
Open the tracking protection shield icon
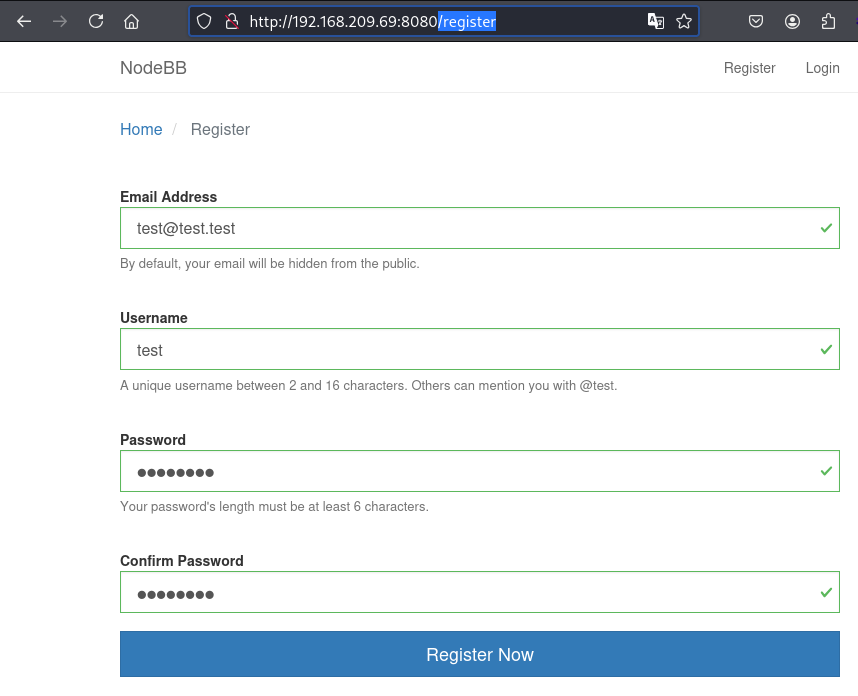pyautogui.click(x=204, y=21)
